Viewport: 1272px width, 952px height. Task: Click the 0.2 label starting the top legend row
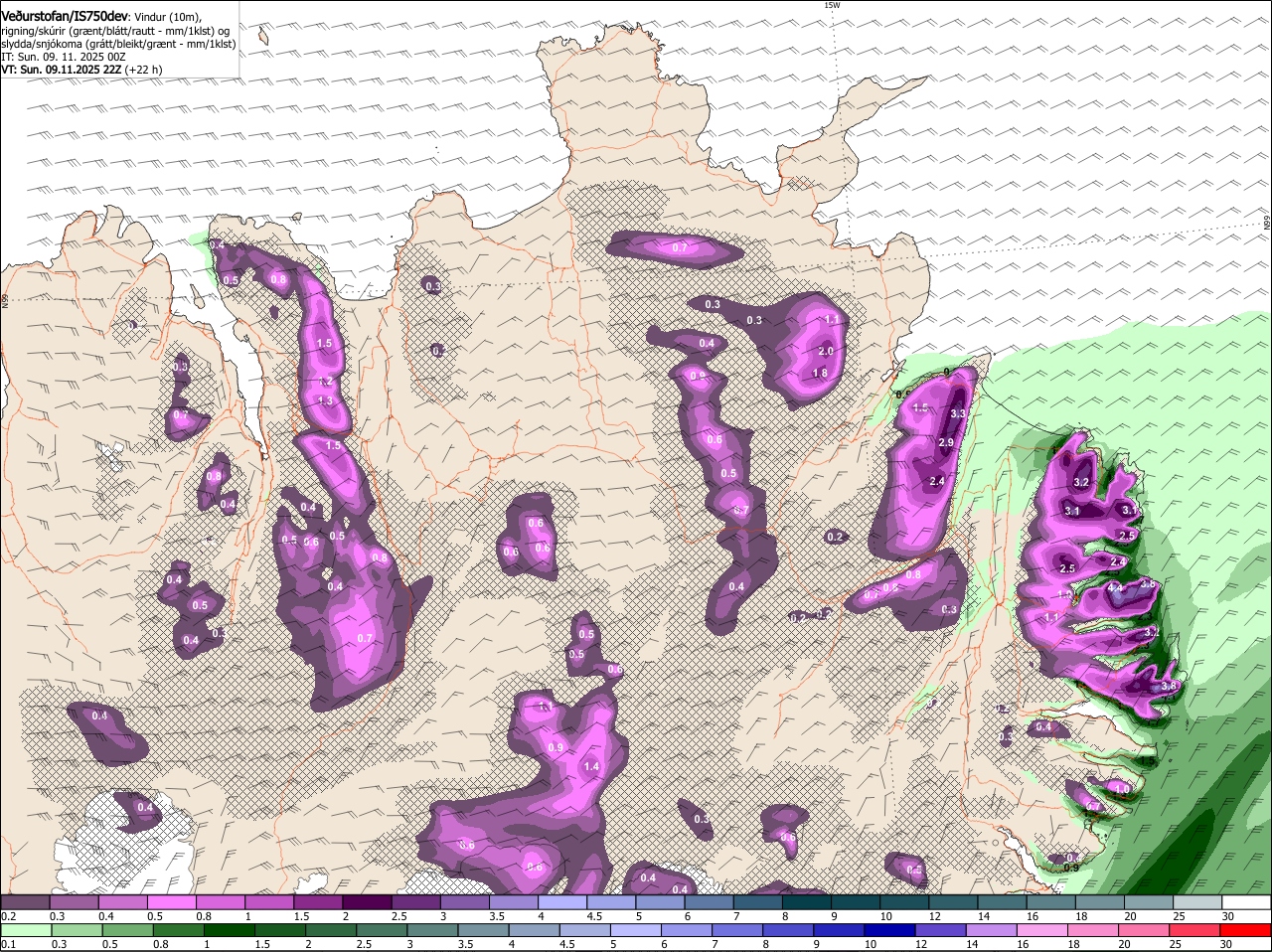coord(8,916)
